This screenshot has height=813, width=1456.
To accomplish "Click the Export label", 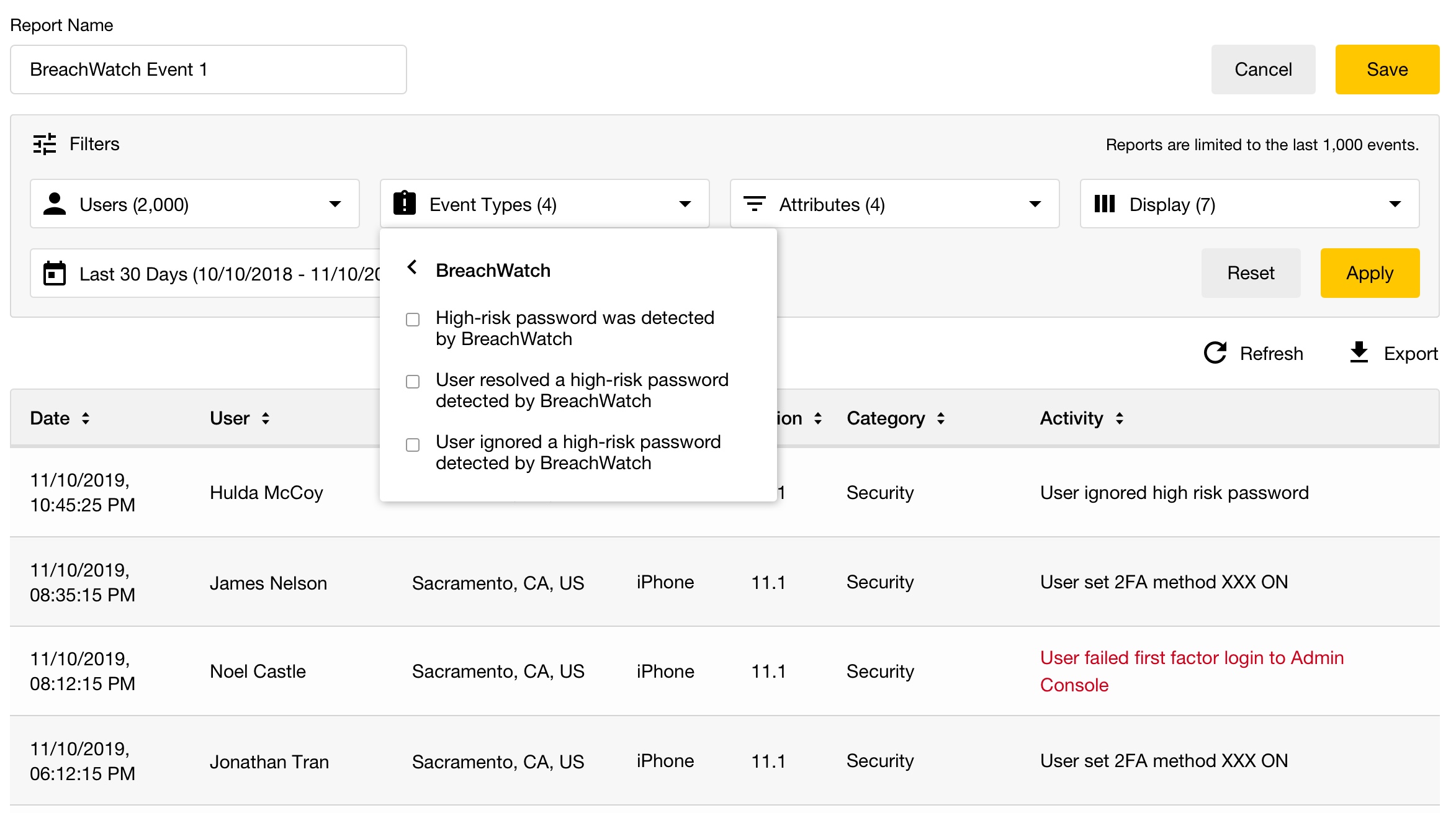I will 1411,354.
